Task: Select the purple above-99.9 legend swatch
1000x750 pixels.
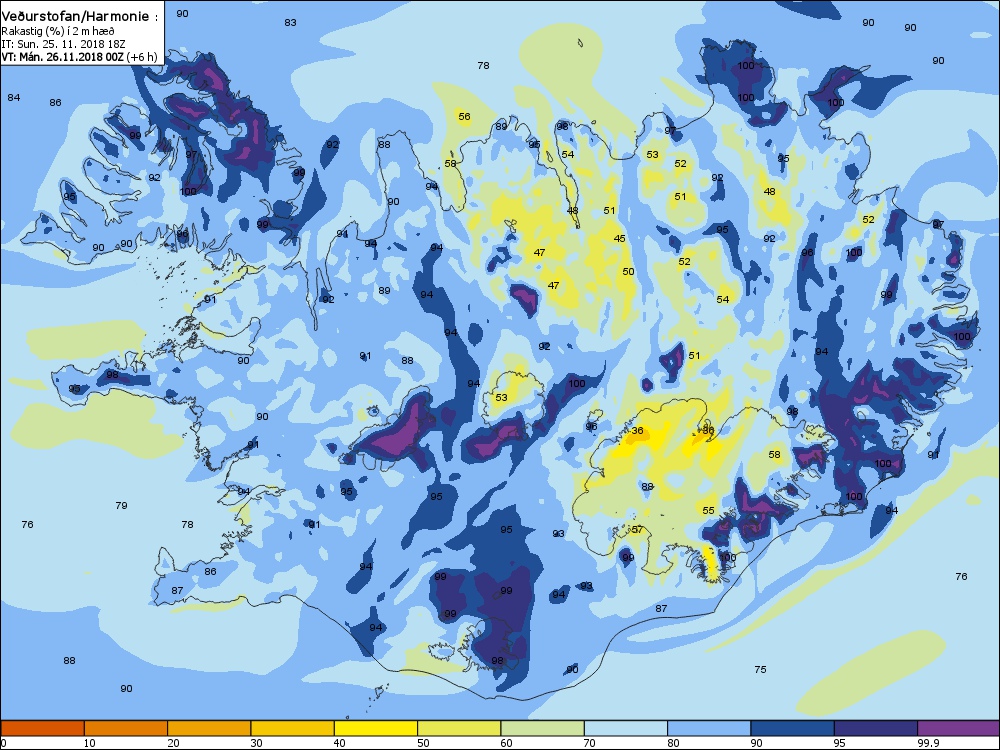Action: [959, 728]
